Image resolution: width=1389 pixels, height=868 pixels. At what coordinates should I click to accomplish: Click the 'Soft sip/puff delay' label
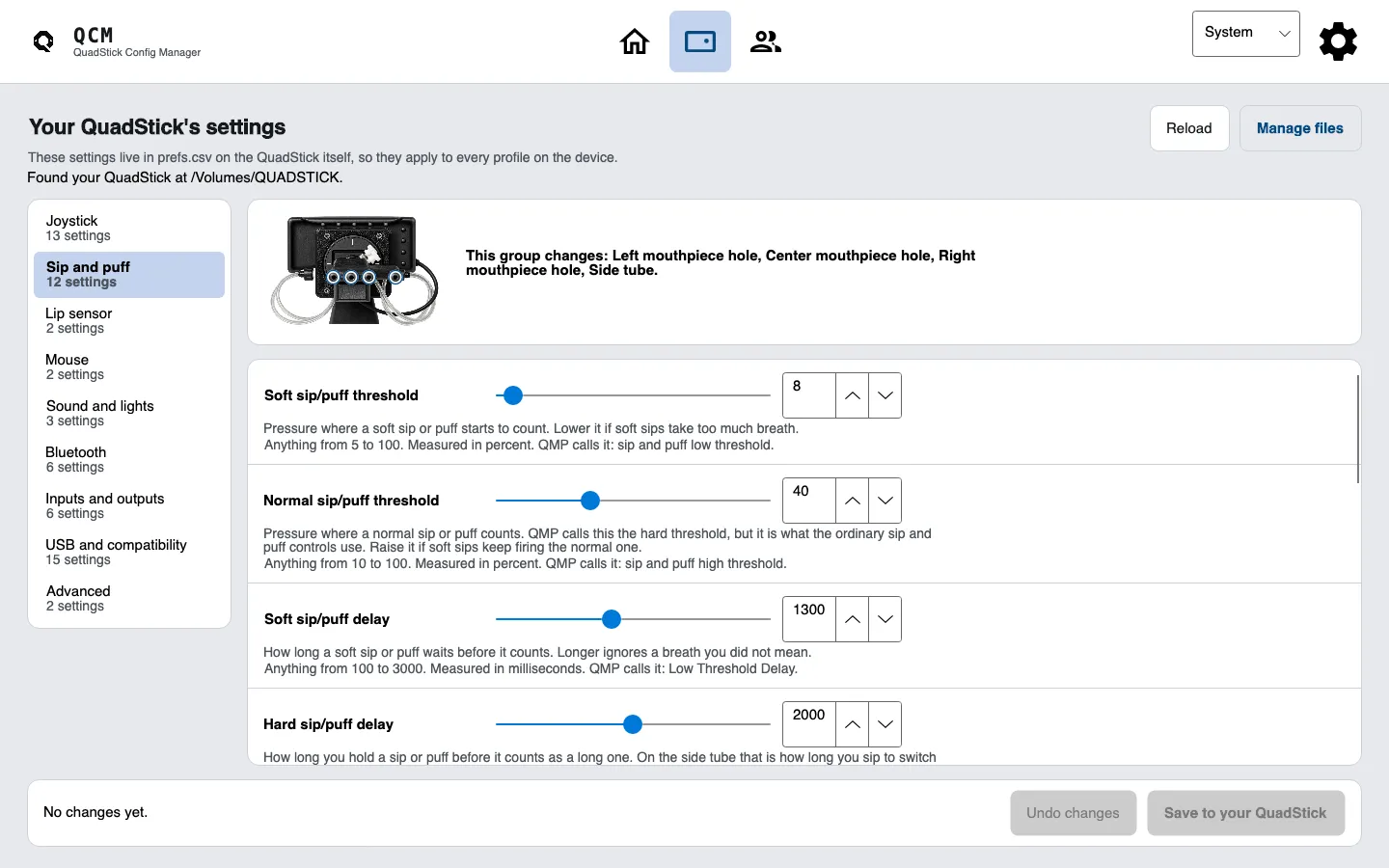click(x=327, y=619)
